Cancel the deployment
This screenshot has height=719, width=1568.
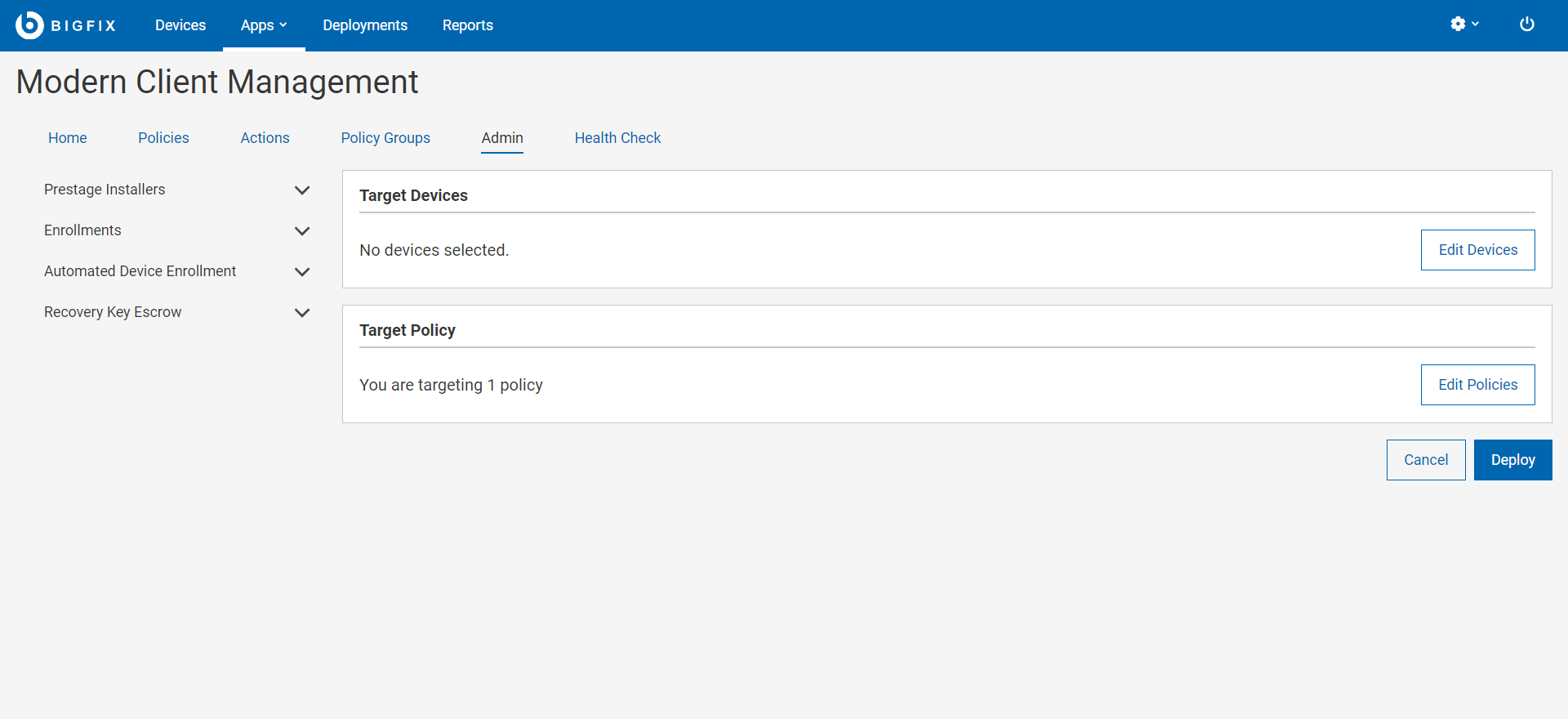(x=1425, y=460)
